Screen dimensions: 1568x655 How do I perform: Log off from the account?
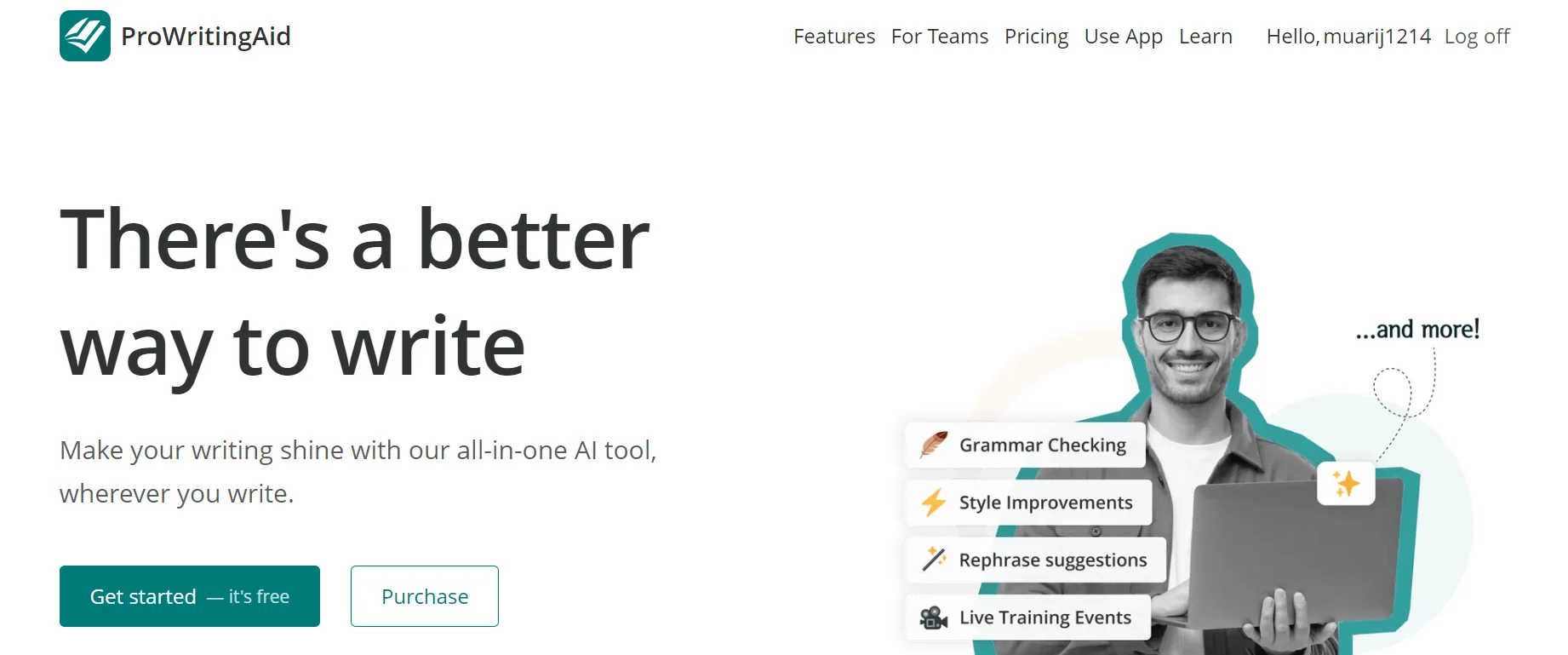coord(1477,37)
